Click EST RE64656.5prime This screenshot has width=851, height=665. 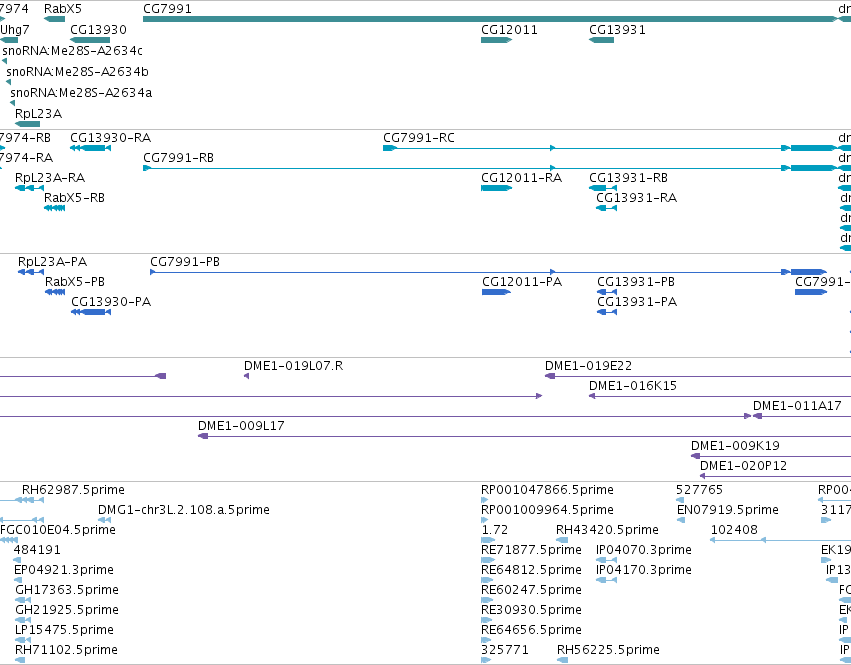[x=486, y=640]
